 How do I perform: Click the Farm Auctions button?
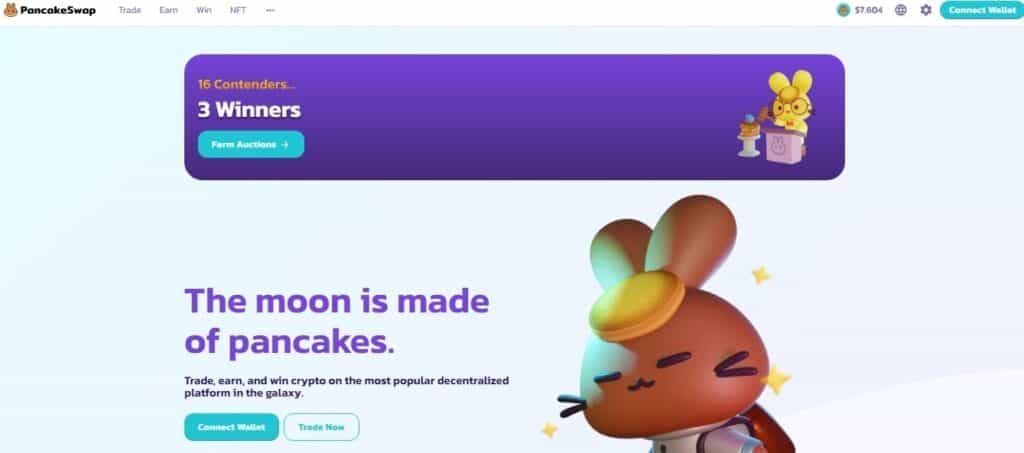click(x=251, y=144)
